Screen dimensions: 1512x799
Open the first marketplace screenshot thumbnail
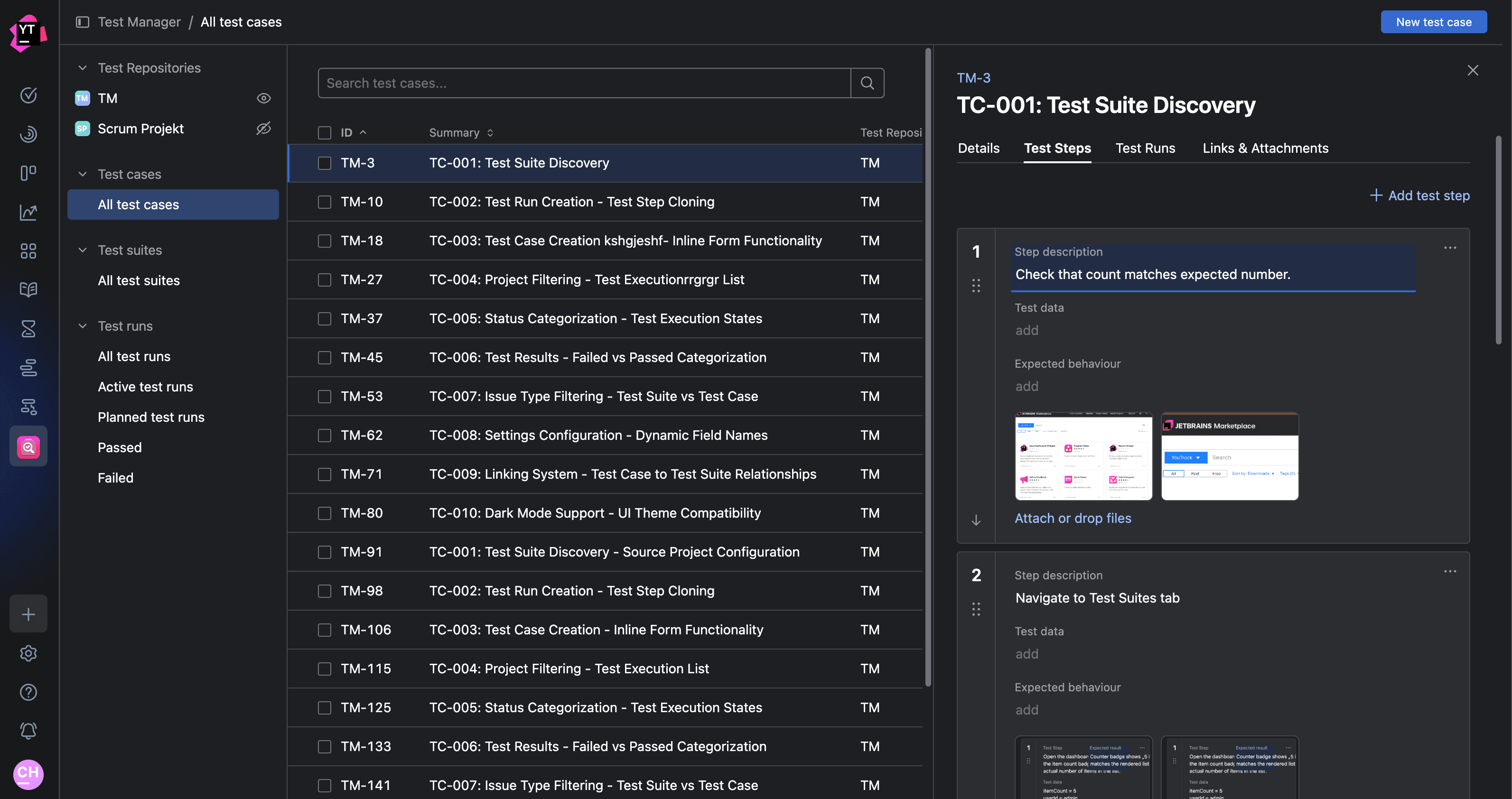[1083, 456]
